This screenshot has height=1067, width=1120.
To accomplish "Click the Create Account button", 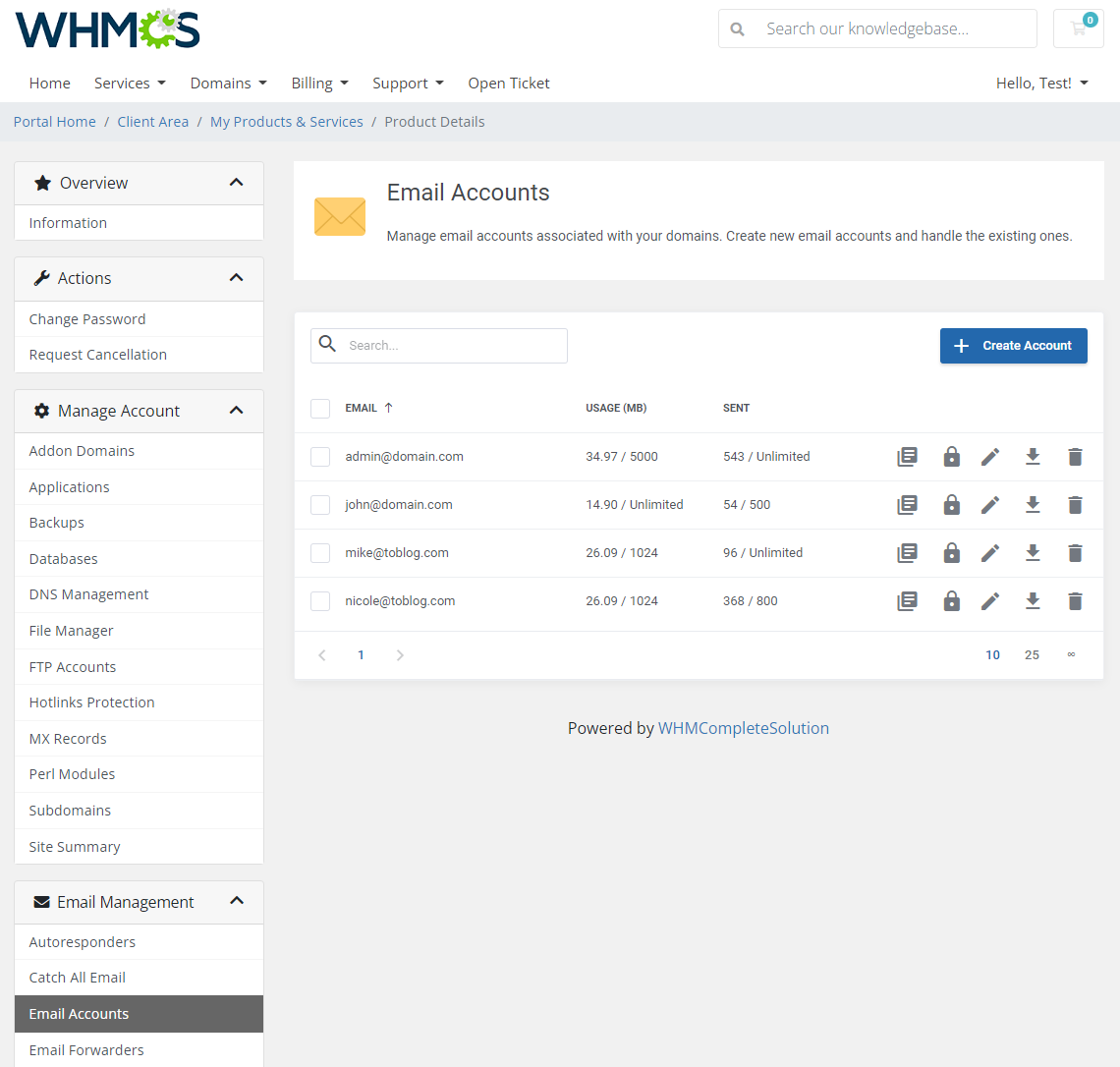I will (x=1013, y=345).
